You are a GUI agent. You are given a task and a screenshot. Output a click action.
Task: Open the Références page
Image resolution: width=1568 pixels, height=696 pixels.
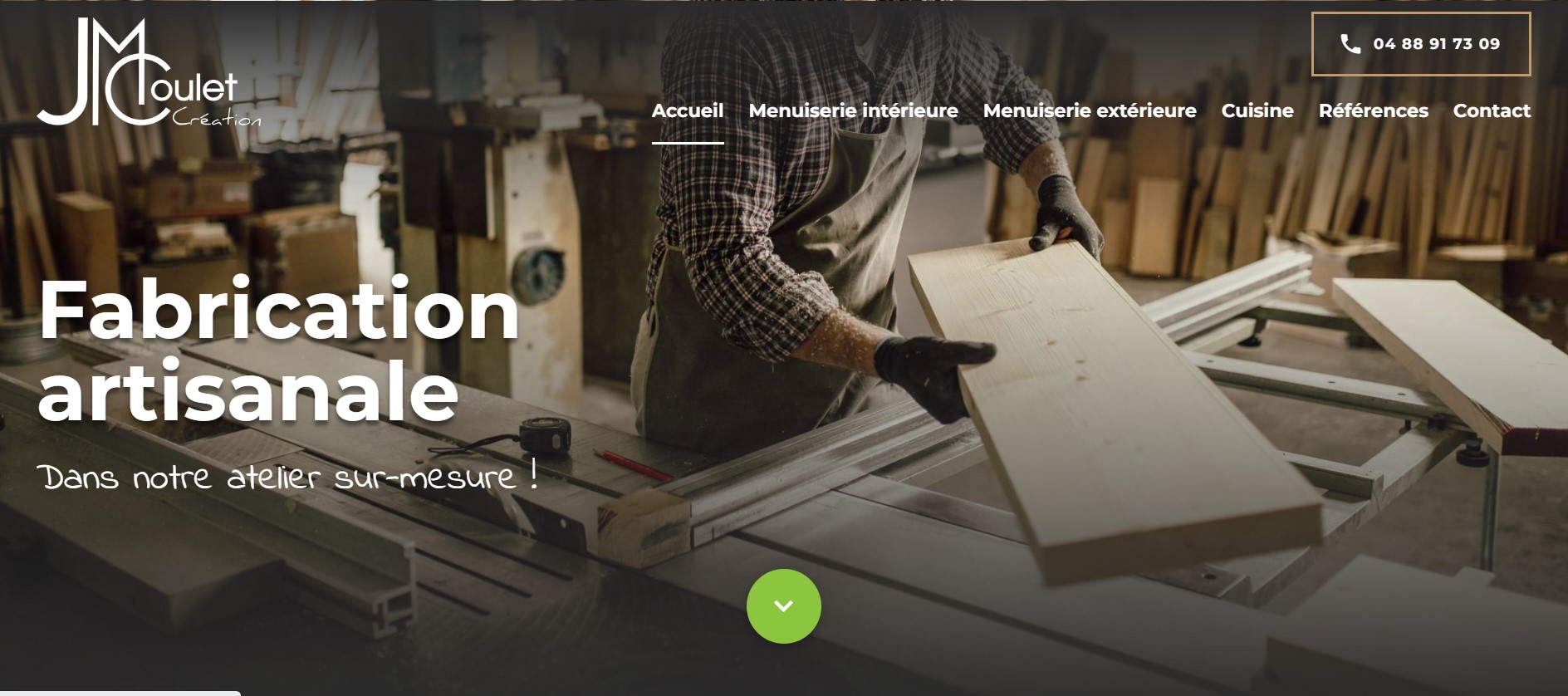point(1373,110)
